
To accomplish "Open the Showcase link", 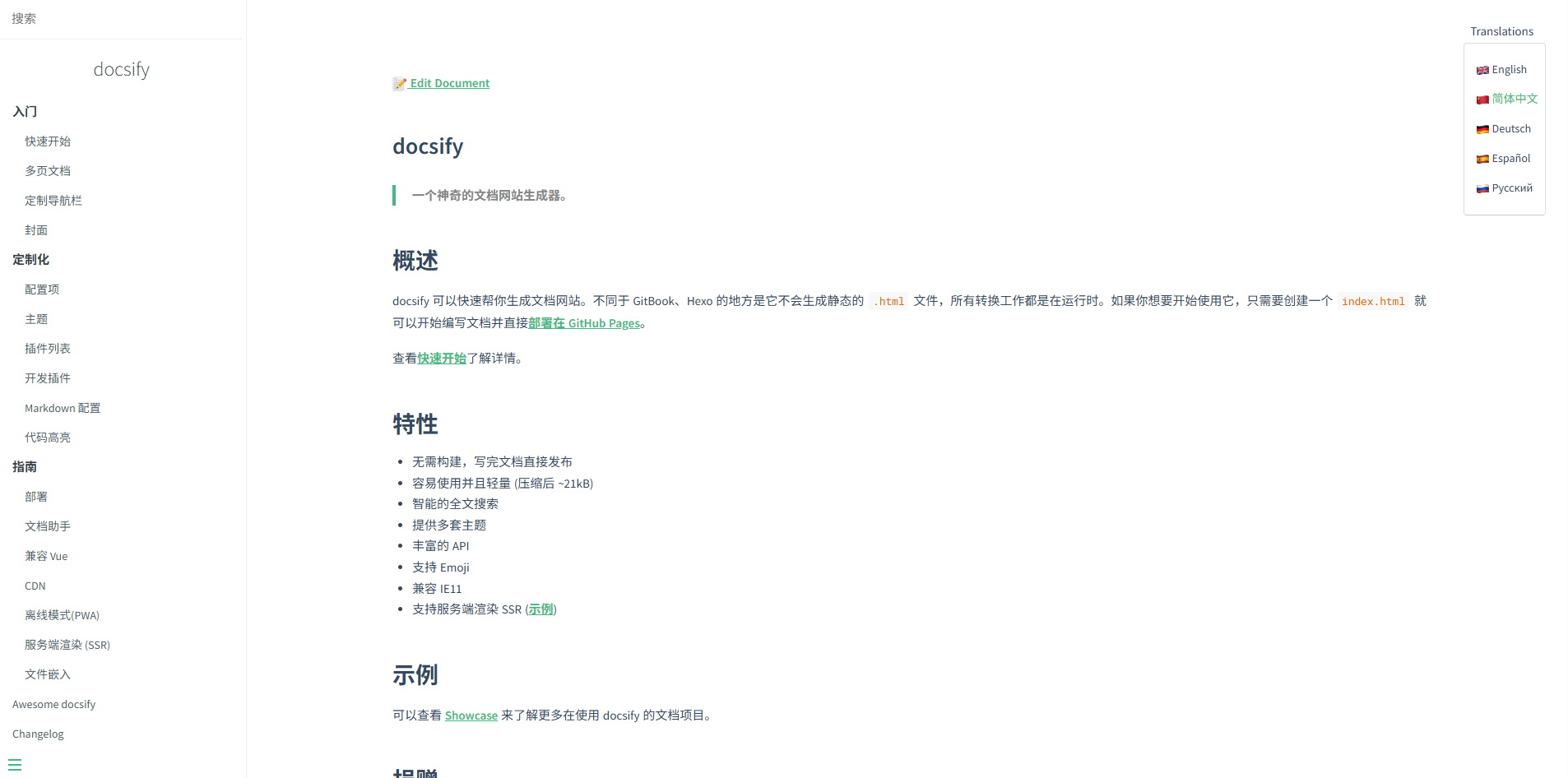I will point(471,715).
